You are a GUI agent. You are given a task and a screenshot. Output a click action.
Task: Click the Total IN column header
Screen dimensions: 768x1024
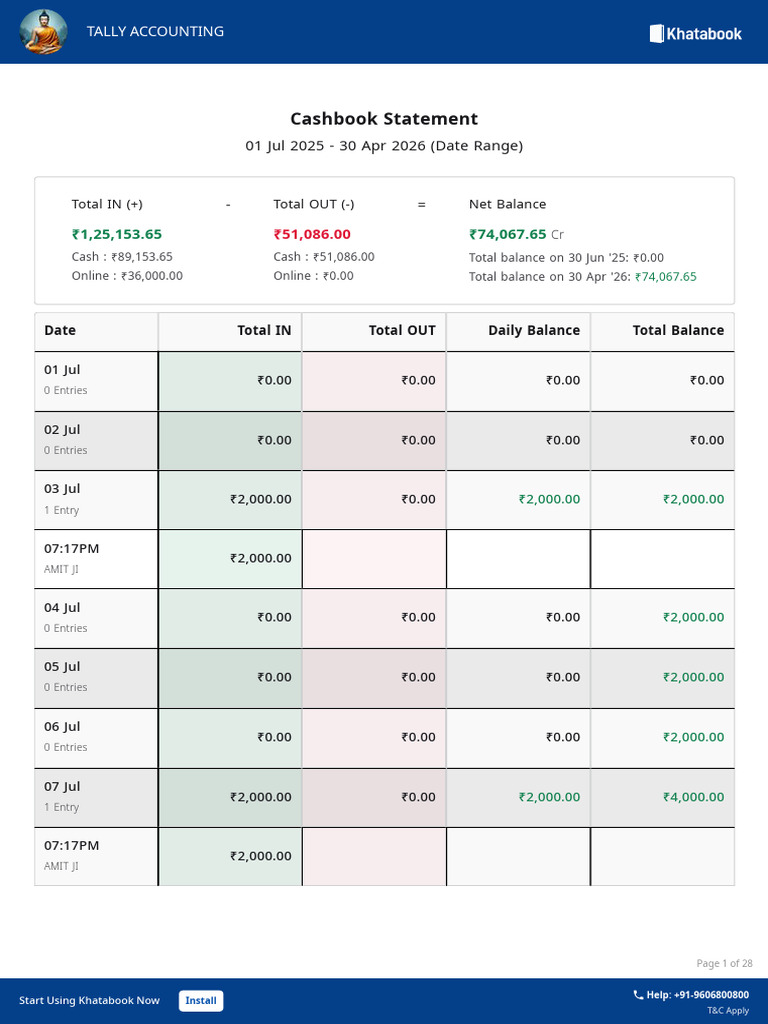click(x=230, y=331)
